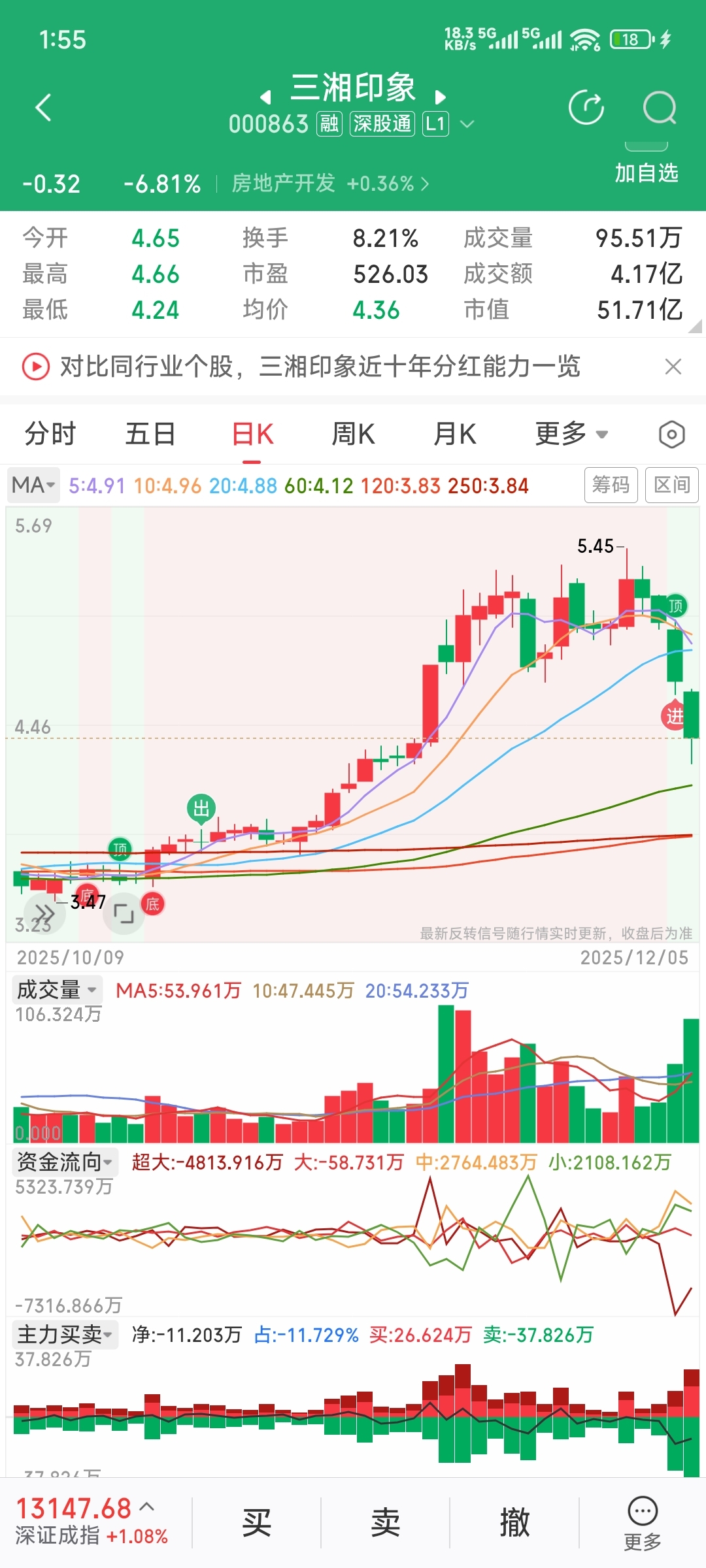
Task: Tap the green 出 signal marker
Action: click(x=201, y=809)
